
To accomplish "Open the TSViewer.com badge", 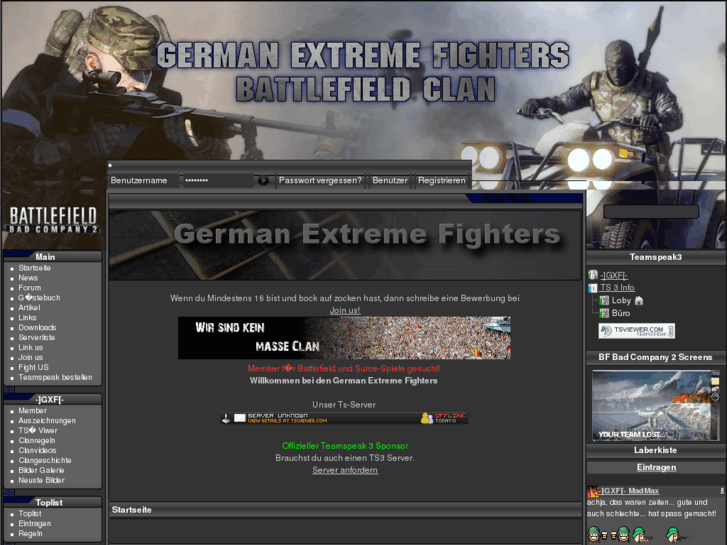I will [x=636, y=331].
